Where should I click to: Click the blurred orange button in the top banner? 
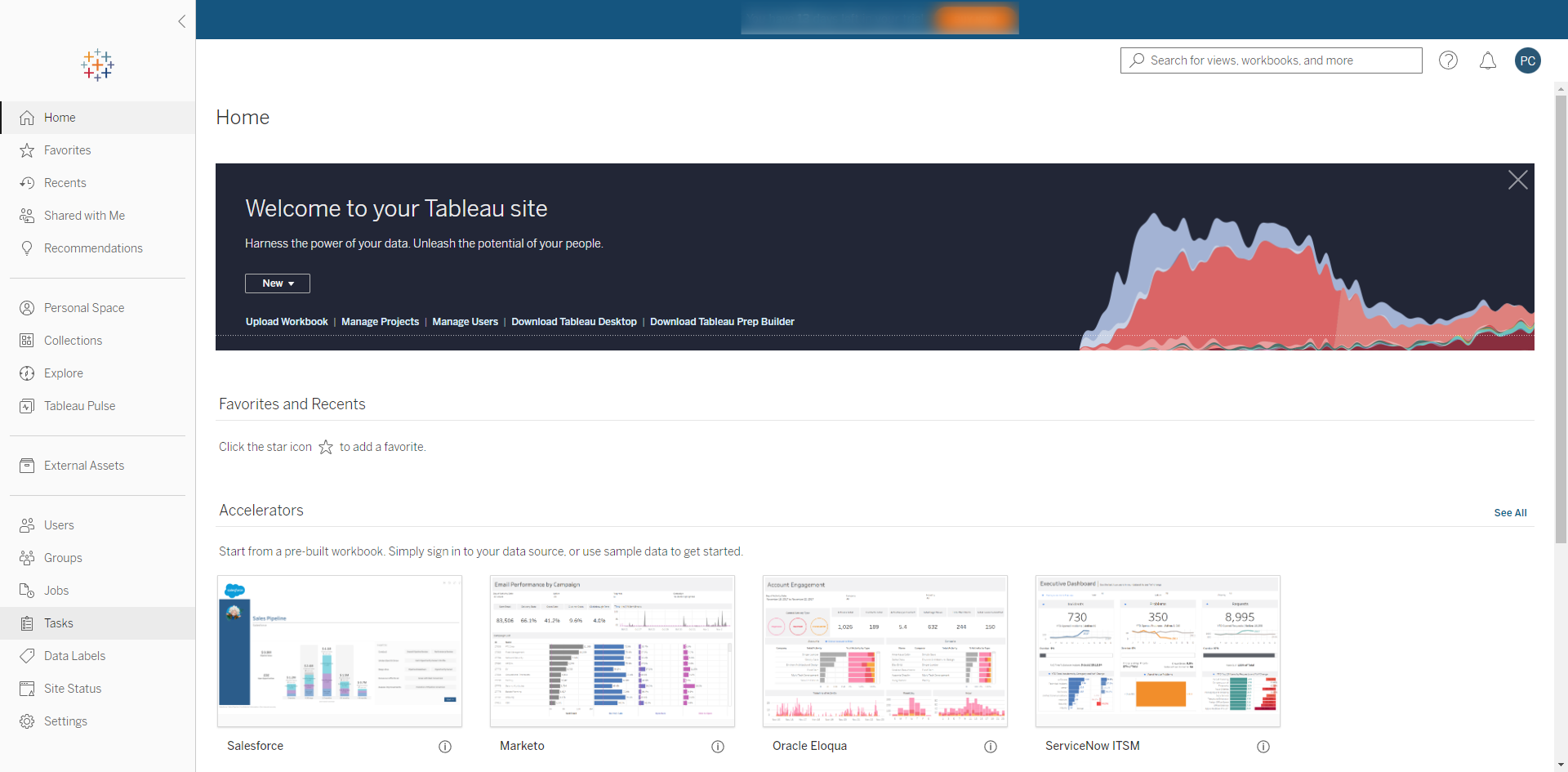point(976,18)
